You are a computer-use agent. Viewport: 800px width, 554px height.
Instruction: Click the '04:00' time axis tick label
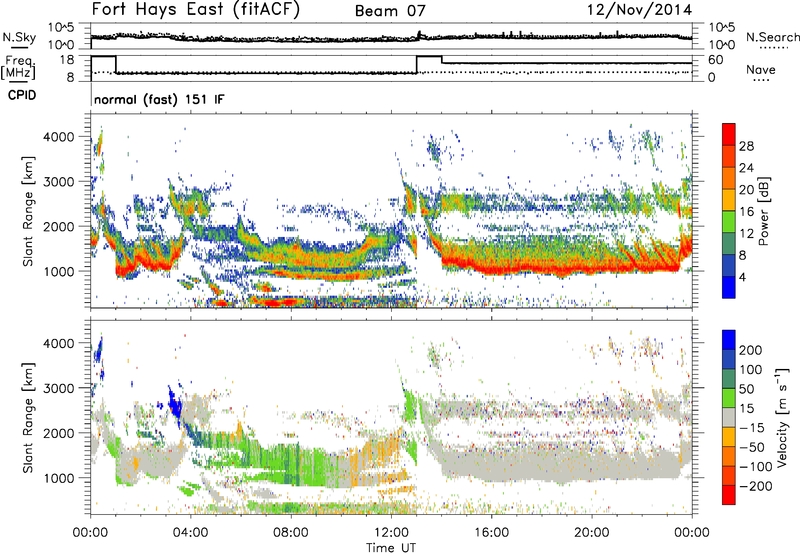click(x=191, y=533)
